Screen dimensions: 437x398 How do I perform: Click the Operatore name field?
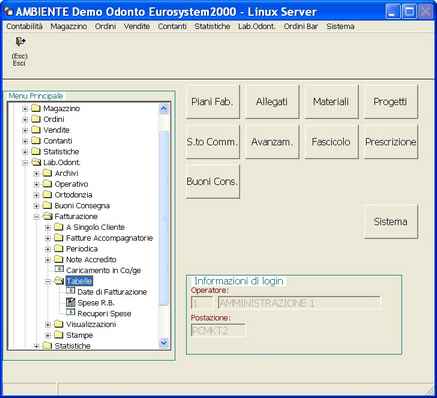point(299,303)
